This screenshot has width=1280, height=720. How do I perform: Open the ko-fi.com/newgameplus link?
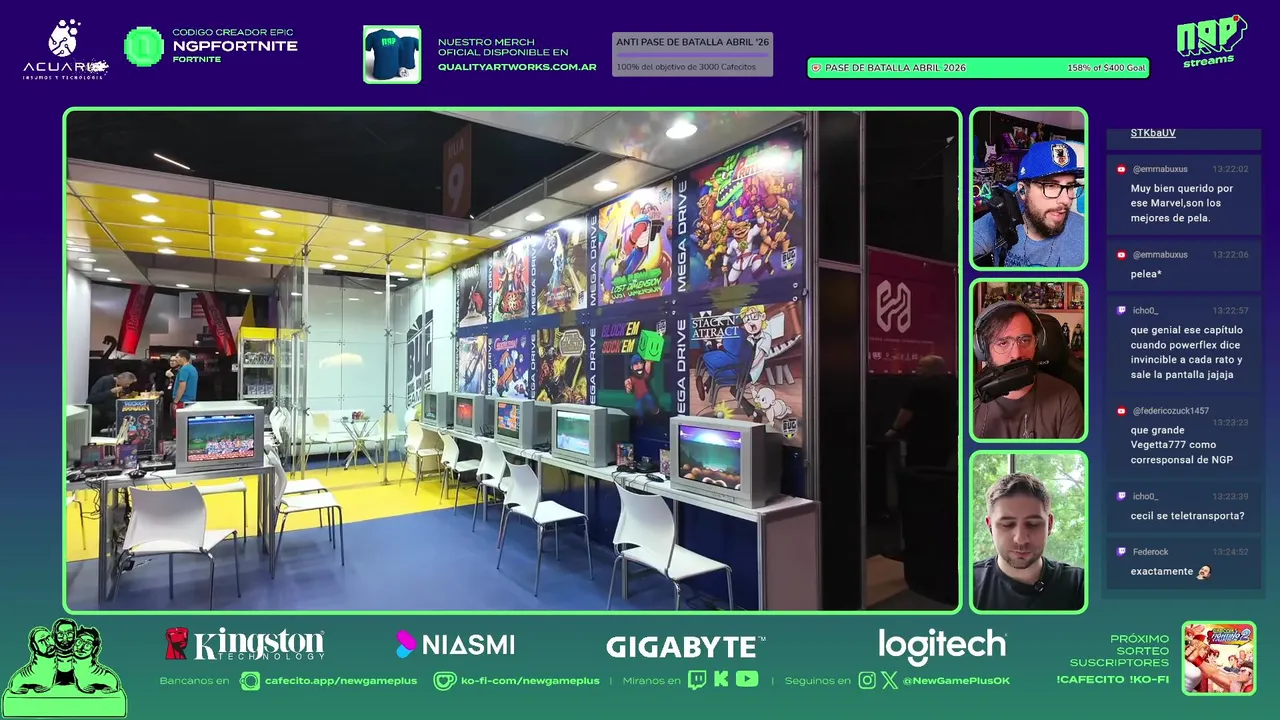click(530, 681)
